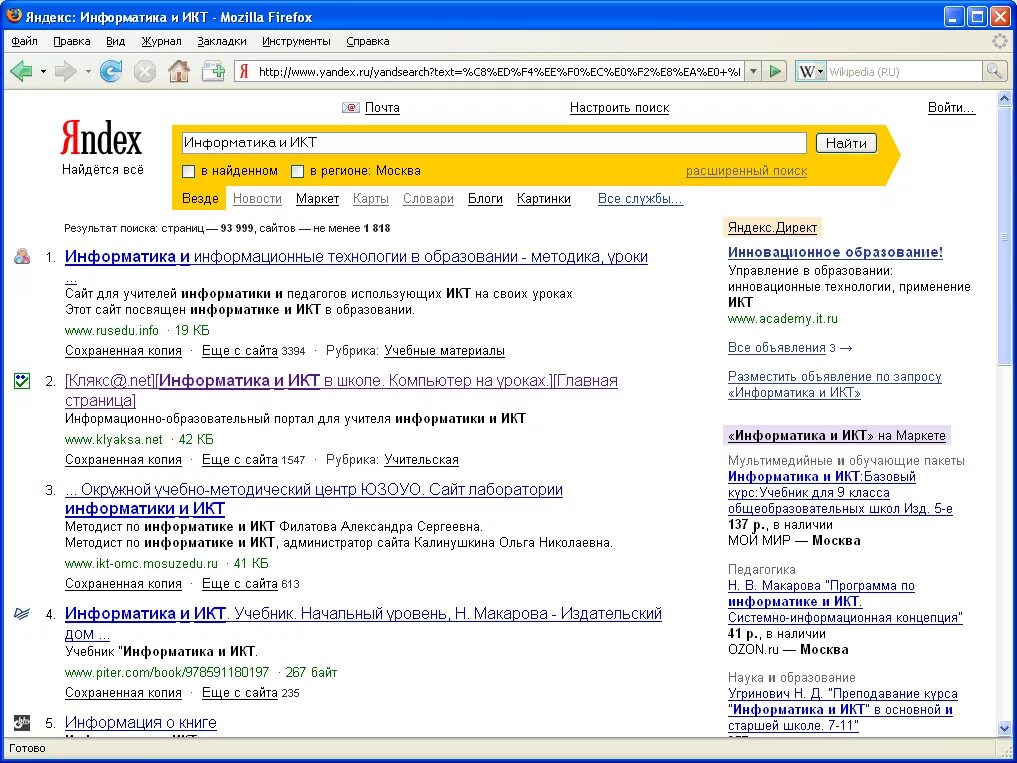Viewport: 1017px width, 763px height.
Task: Click the blue icon beside result 4
Action: 22,613
